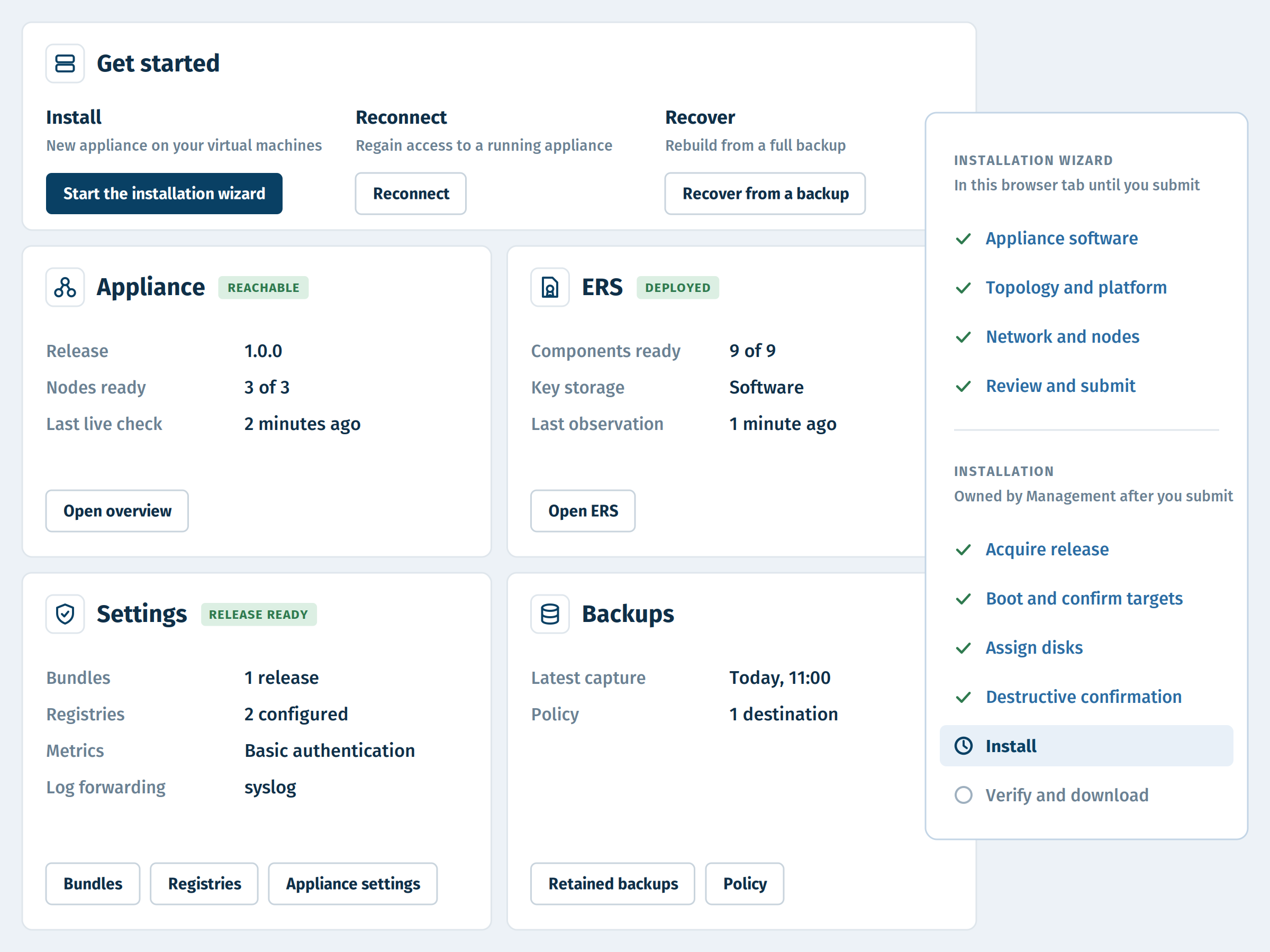Select the current Install step

click(1086, 746)
